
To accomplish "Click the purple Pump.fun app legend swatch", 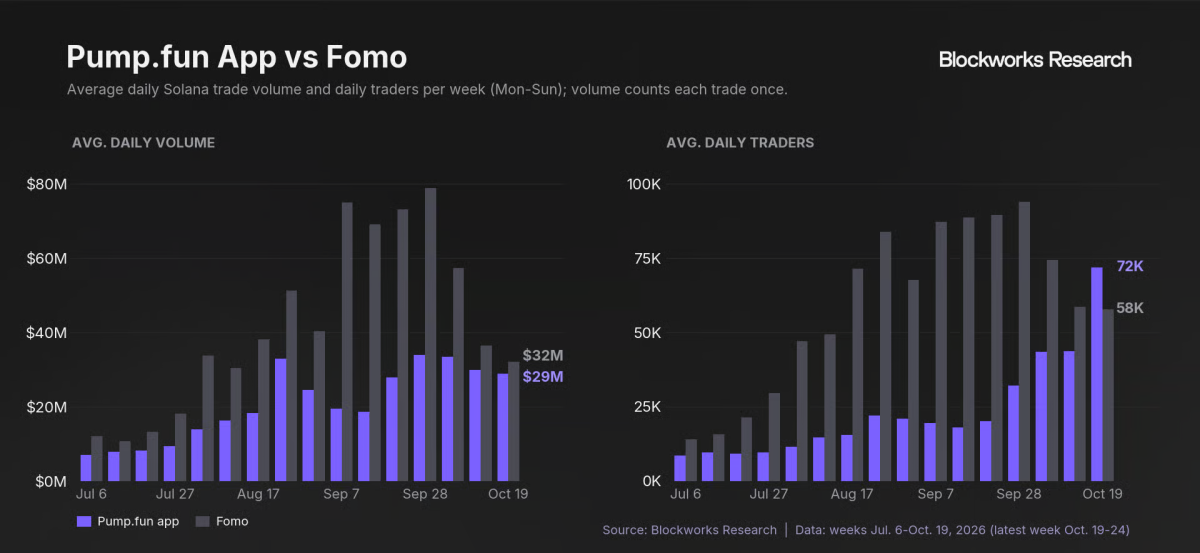I will click(x=83, y=521).
